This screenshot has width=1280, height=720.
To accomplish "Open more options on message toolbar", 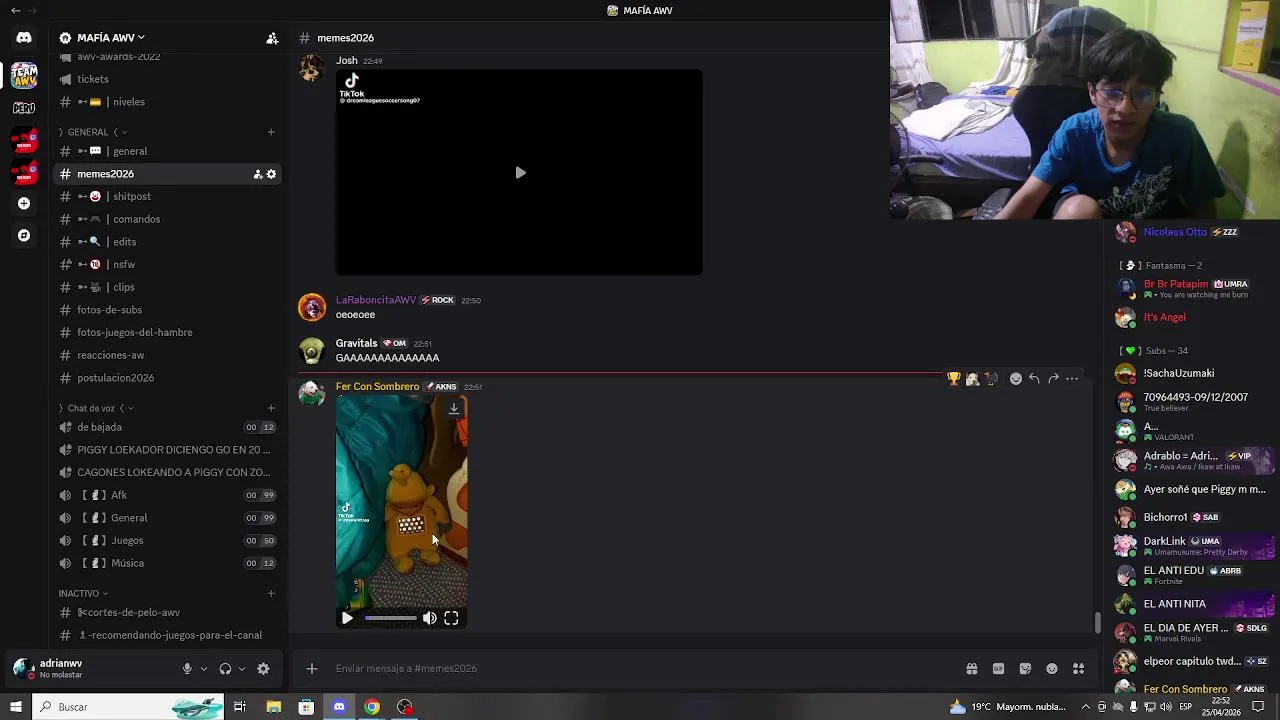I will 1072,379.
